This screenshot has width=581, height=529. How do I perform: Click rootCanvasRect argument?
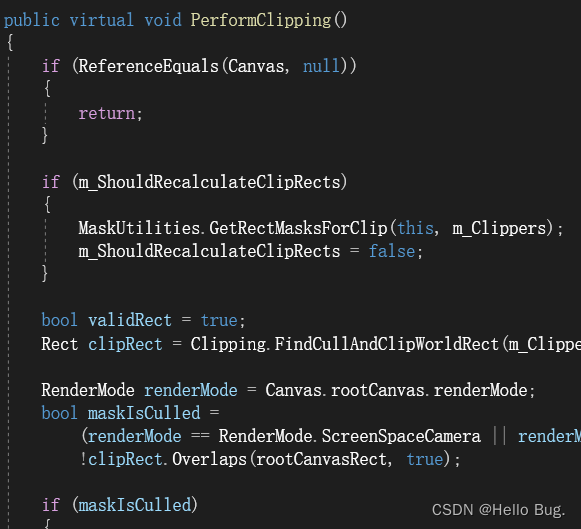[x=321, y=459]
